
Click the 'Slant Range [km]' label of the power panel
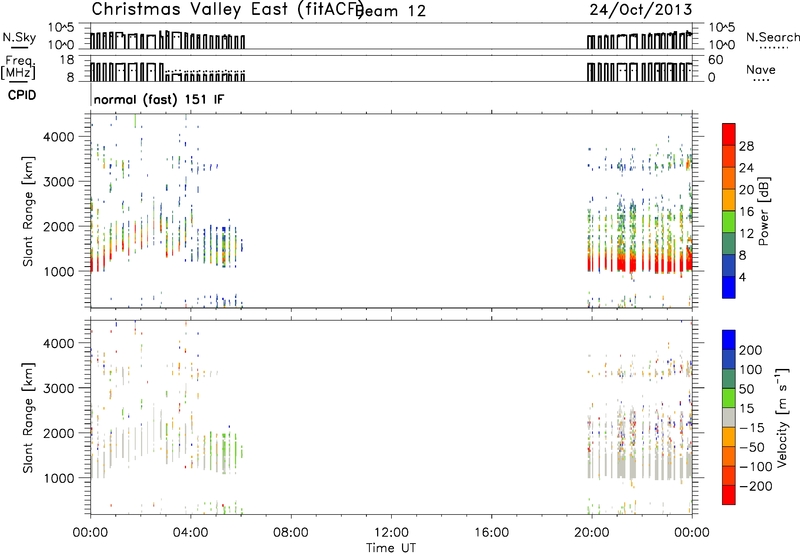[x=28, y=212]
